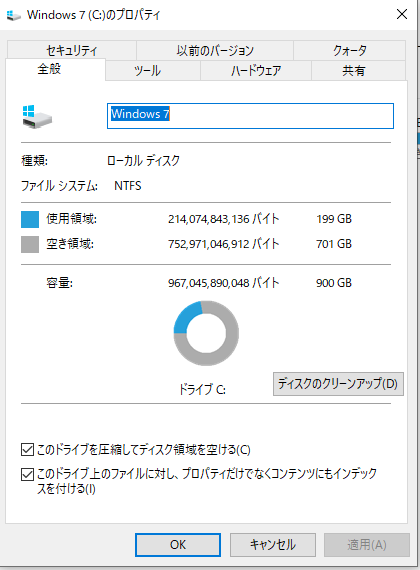This screenshot has height=570, width=420.
Task: Click the Windows drive icon beside the name field
Action: click(37, 117)
